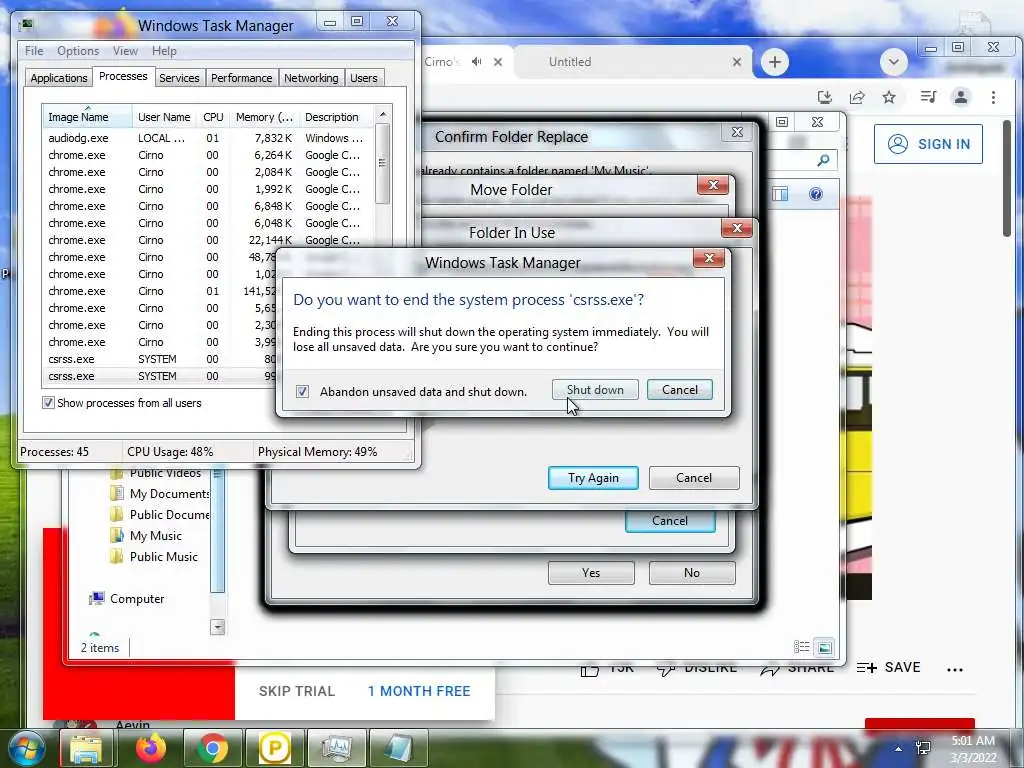The width and height of the screenshot is (1024, 768).
Task: Sort processes by CPU column
Action: coord(213,117)
